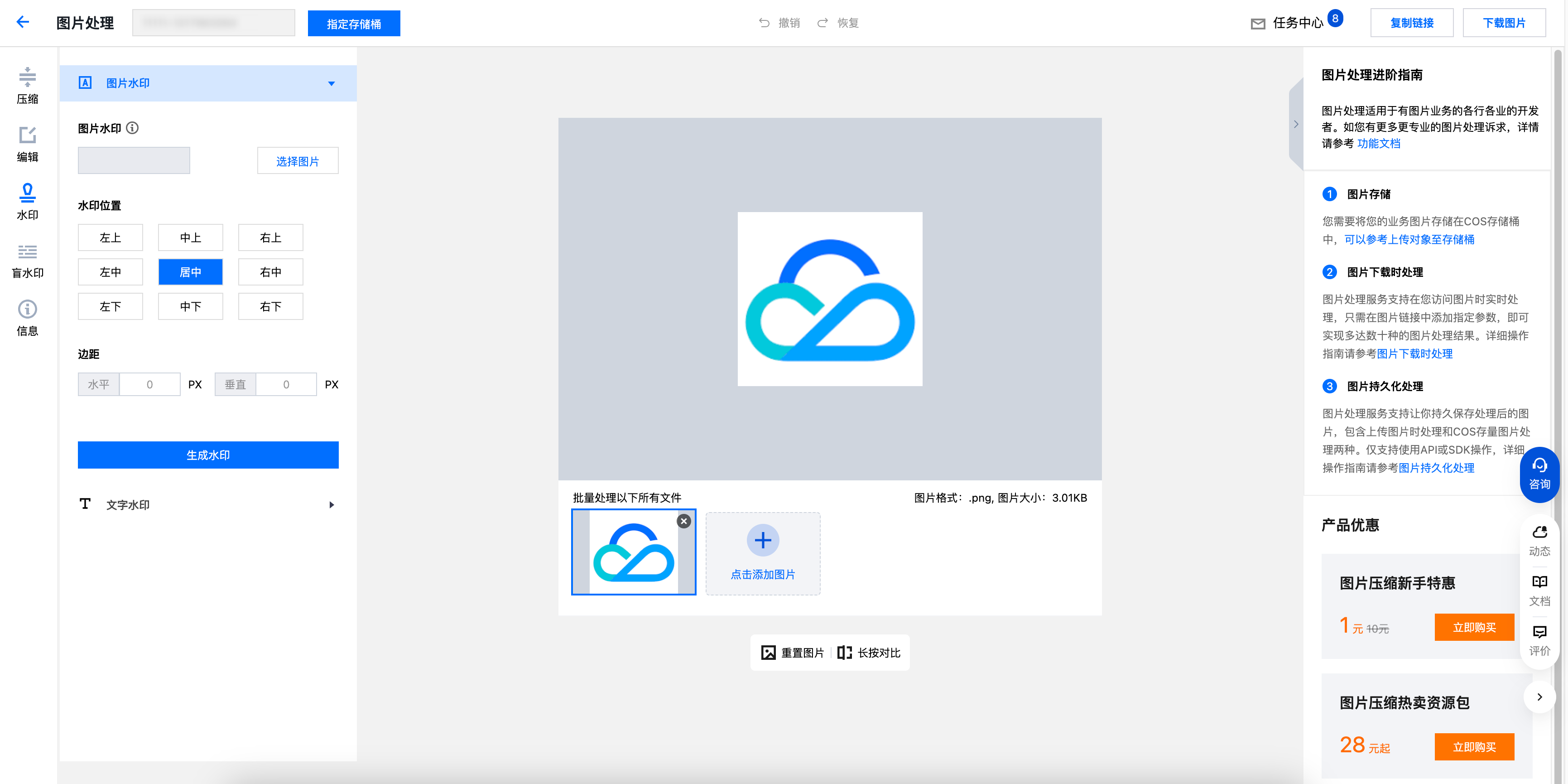
Task: Click the 文字水印 T icon
Action: pos(85,504)
